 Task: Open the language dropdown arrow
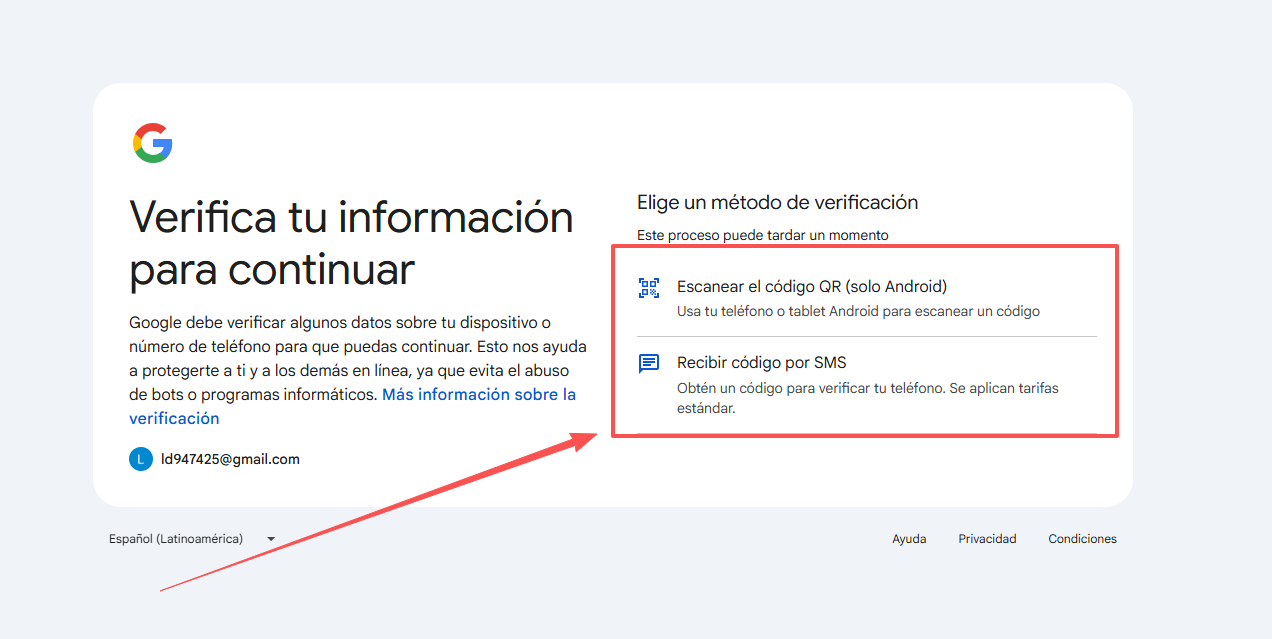tap(271, 539)
